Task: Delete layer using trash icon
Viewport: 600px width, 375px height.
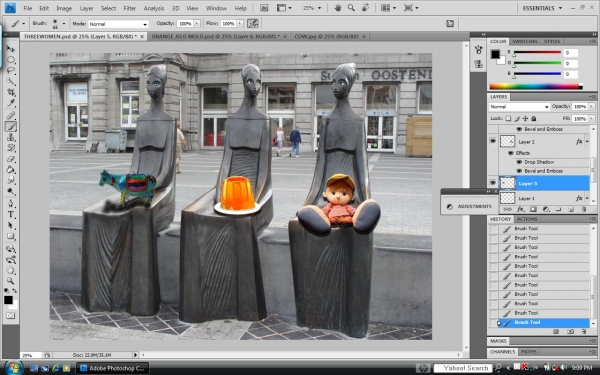Action: (584, 209)
